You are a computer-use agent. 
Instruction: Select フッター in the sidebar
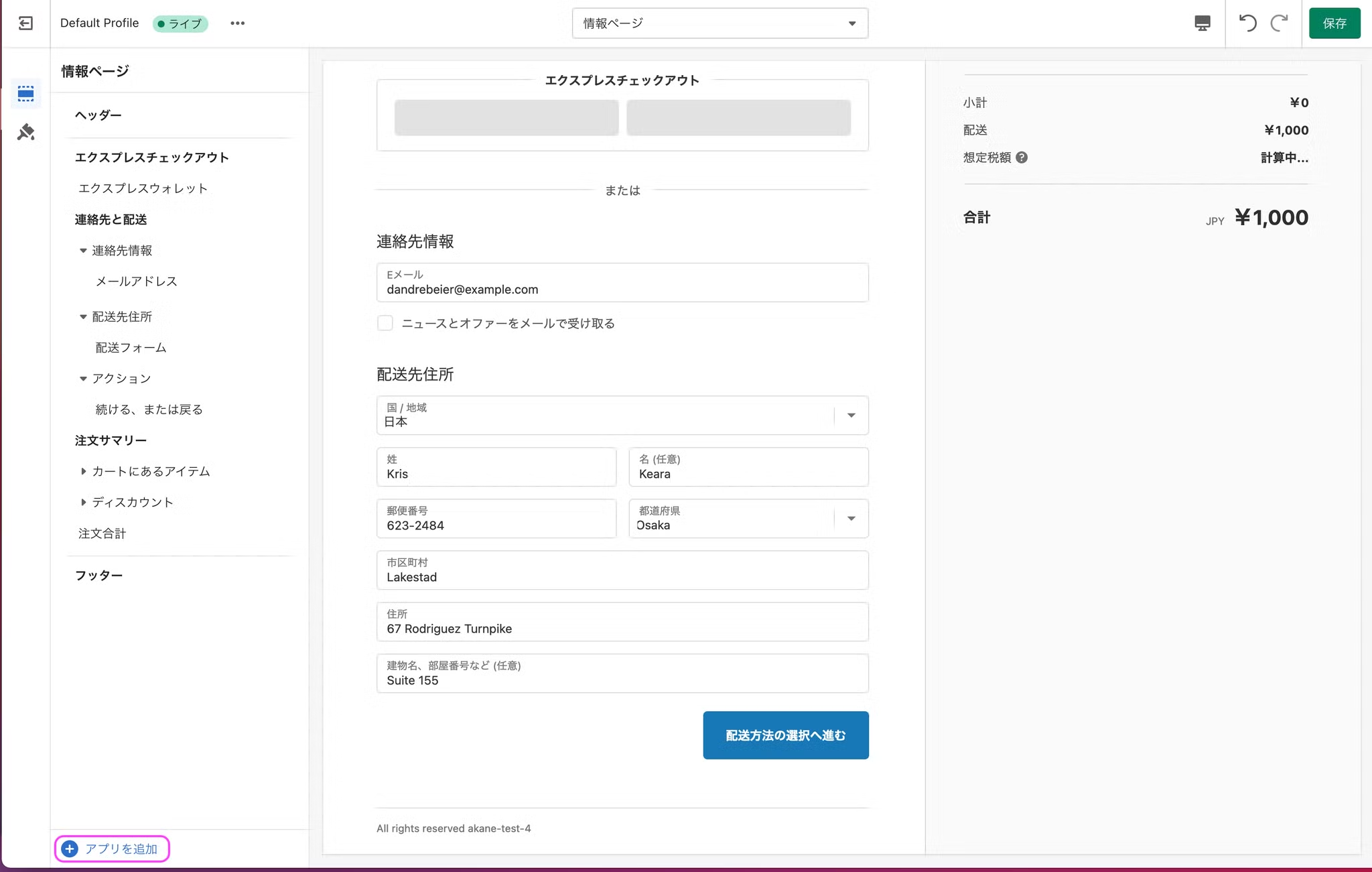[98, 576]
